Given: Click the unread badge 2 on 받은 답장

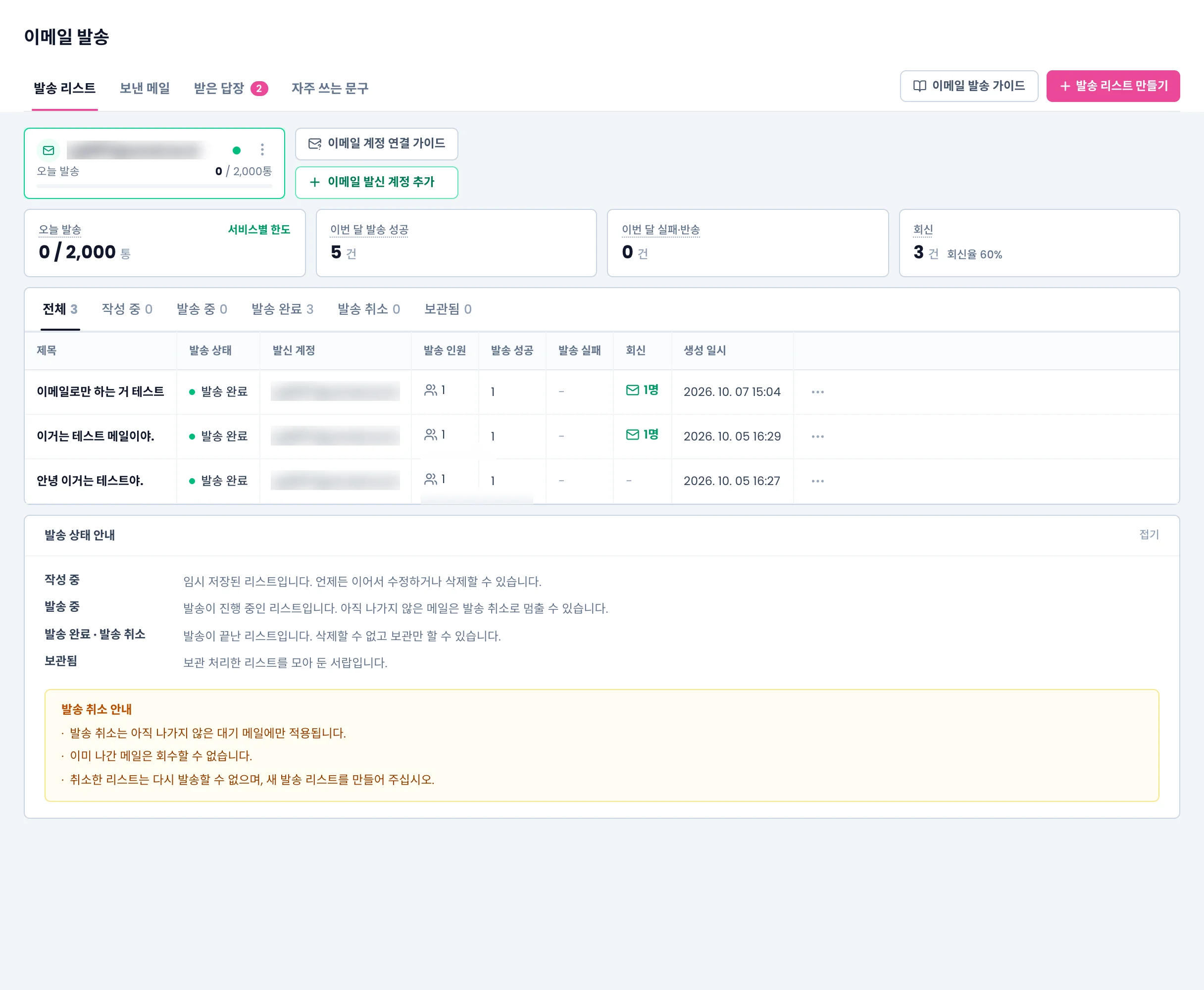Looking at the screenshot, I should pyautogui.click(x=259, y=89).
